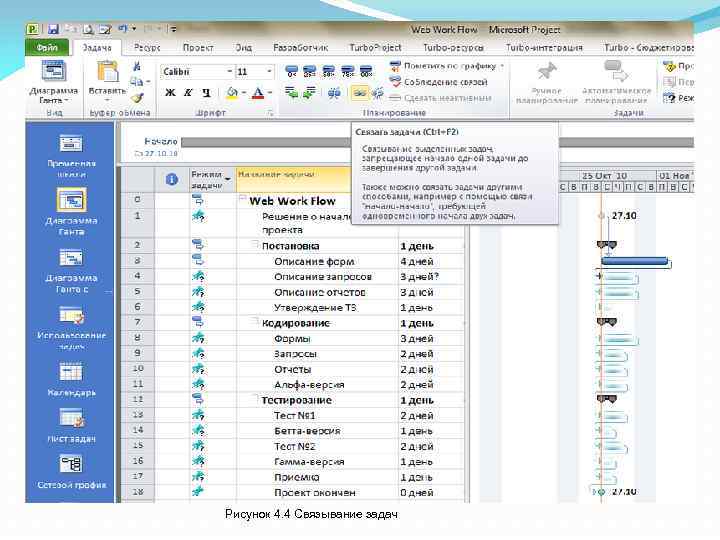
Task: Select the Описание форм task name
Action: [314, 261]
